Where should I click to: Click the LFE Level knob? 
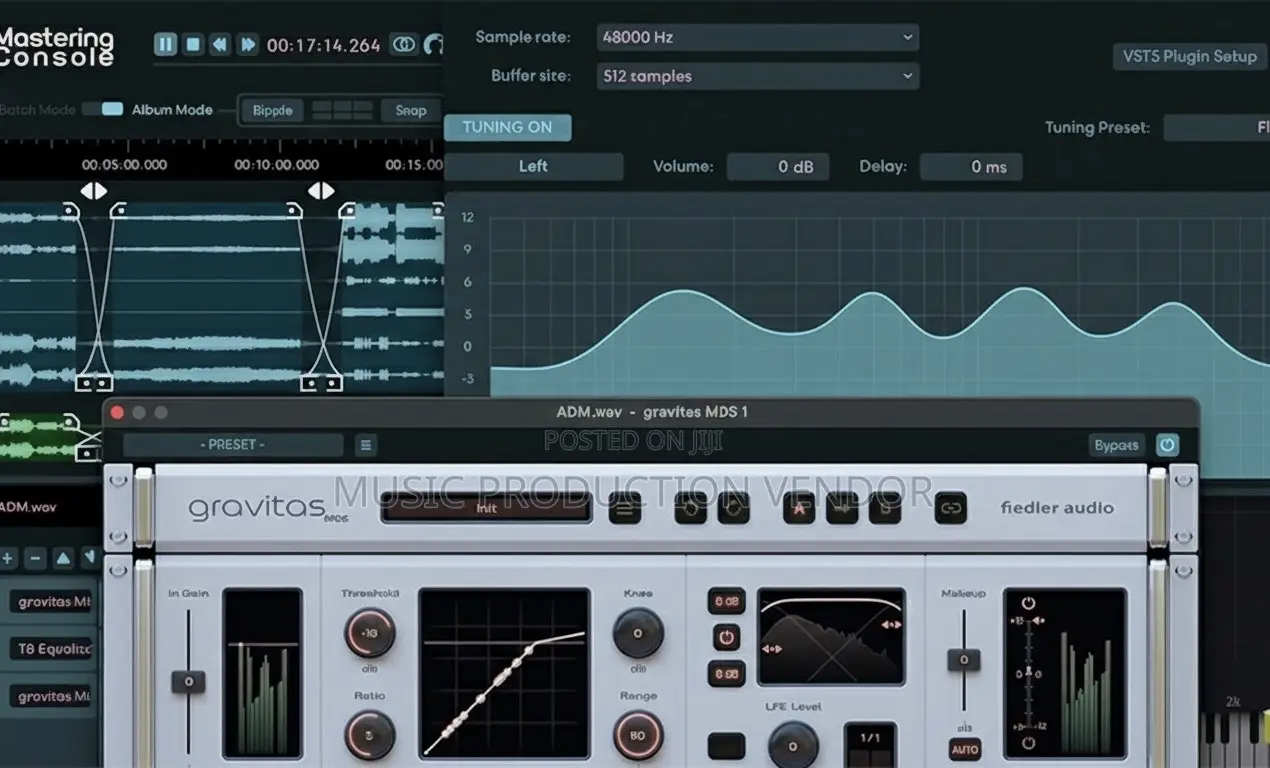[793, 745]
